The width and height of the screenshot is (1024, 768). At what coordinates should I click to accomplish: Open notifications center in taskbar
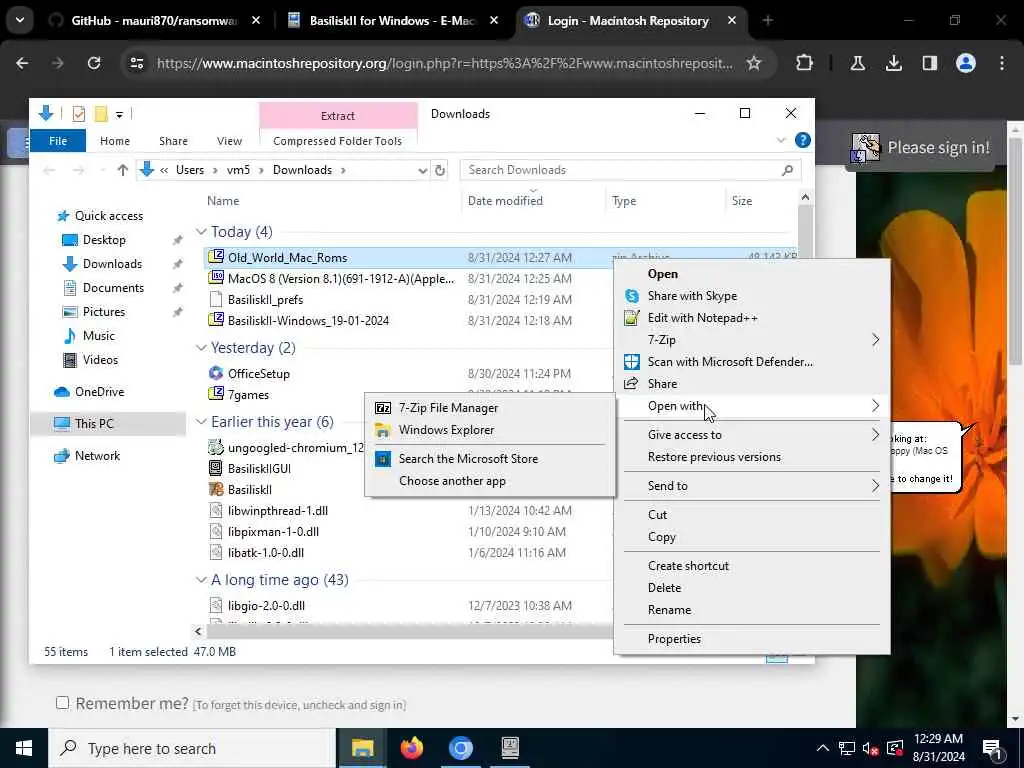tap(993, 749)
